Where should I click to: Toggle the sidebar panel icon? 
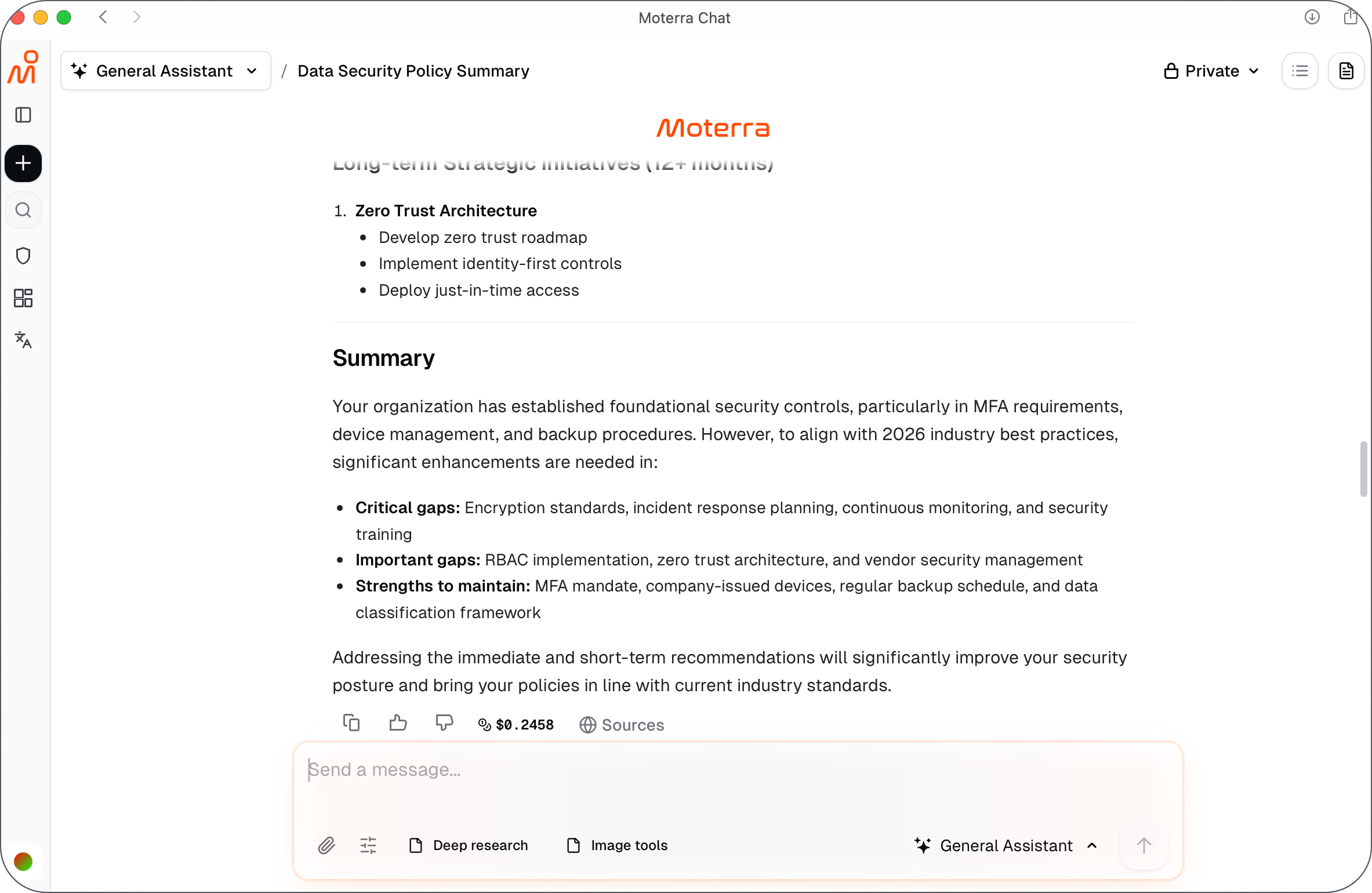click(23, 115)
